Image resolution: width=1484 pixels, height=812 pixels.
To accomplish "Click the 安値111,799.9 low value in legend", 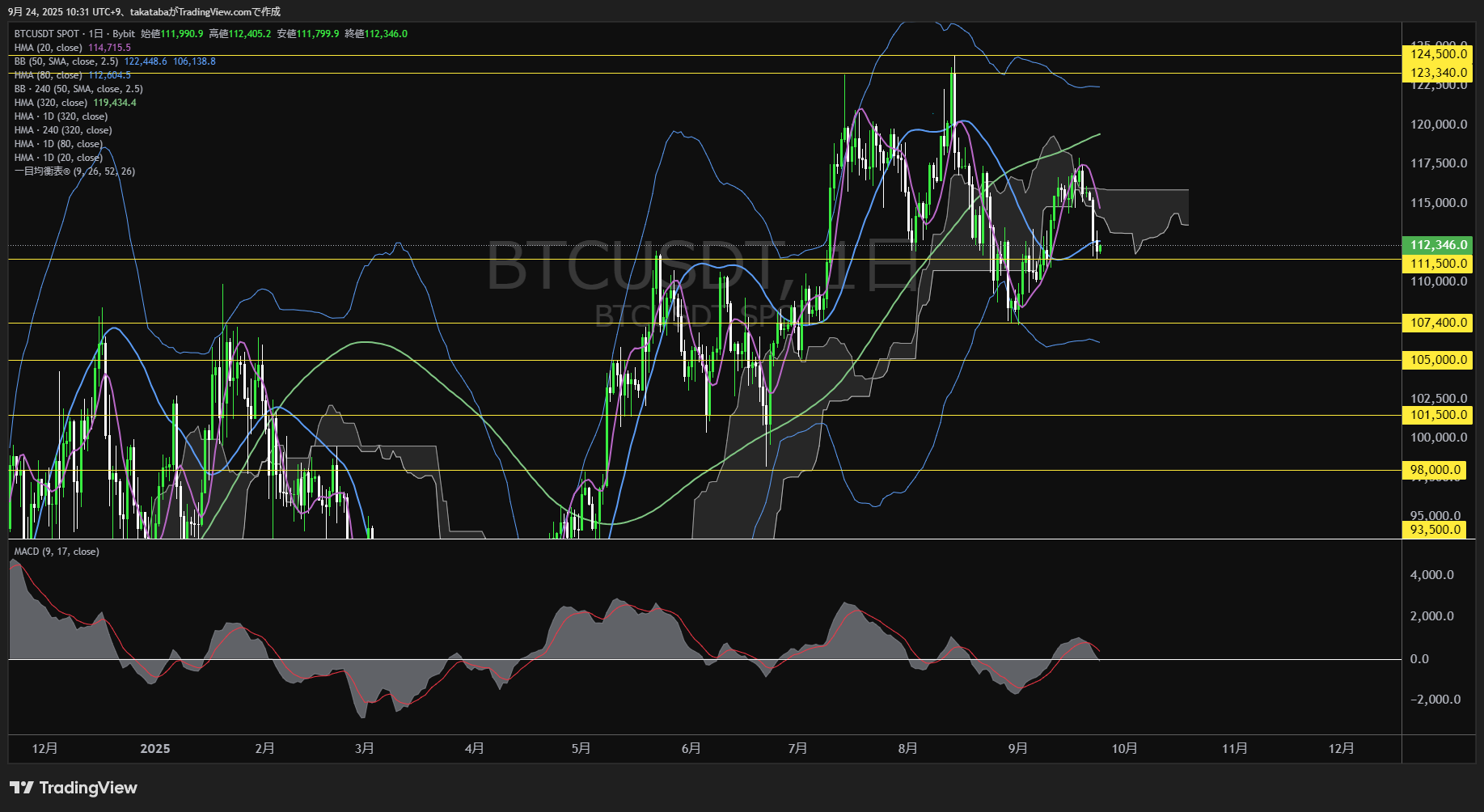I will pos(308,34).
